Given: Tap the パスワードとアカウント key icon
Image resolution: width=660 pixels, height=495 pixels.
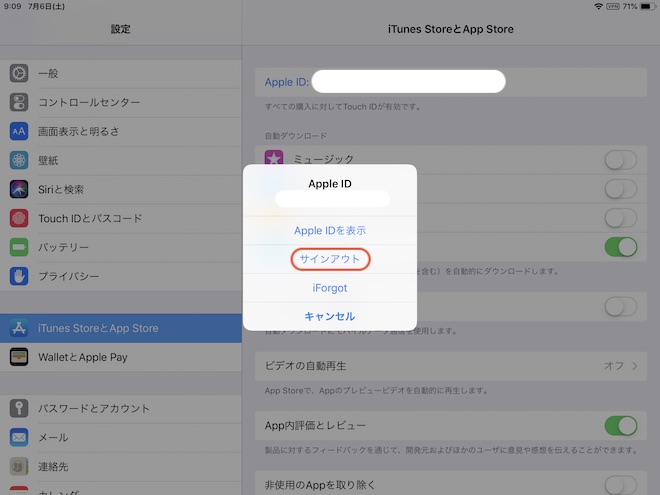Looking at the screenshot, I should (x=19, y=408).
